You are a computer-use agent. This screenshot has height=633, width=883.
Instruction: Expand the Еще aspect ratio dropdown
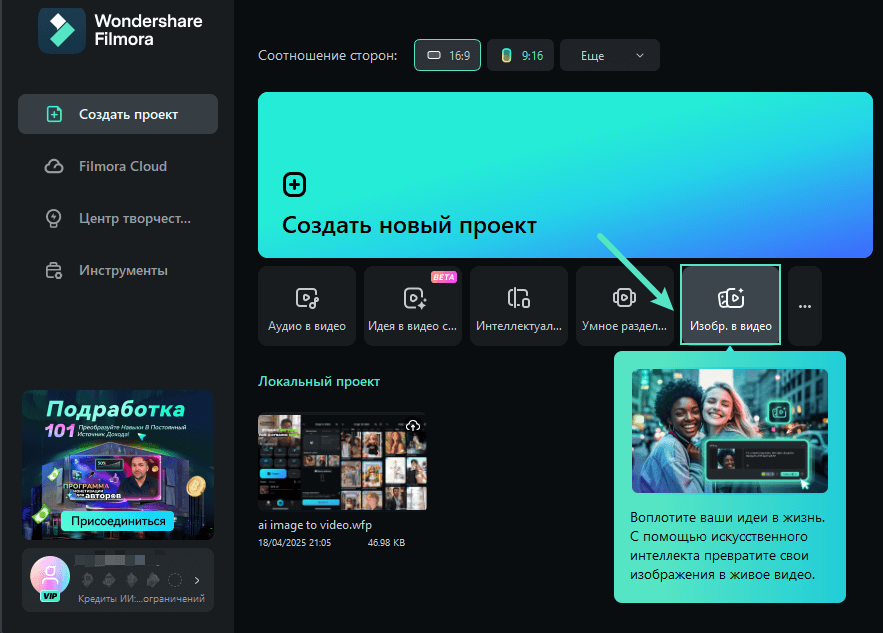(610, 55)
